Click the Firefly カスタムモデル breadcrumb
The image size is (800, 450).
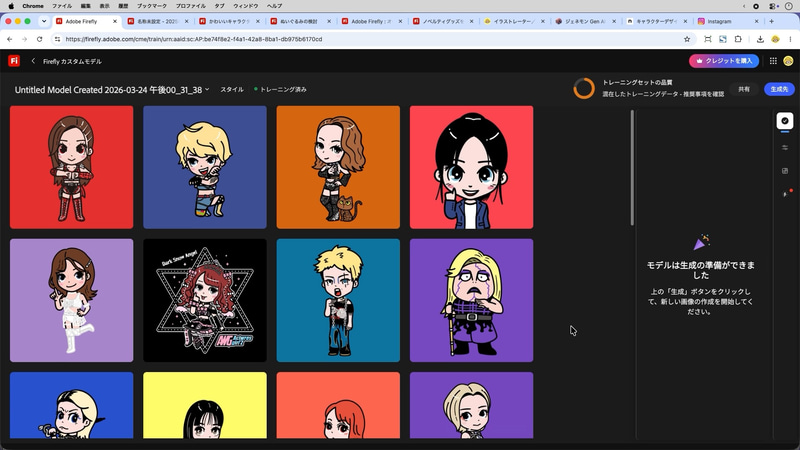[72, 61]
